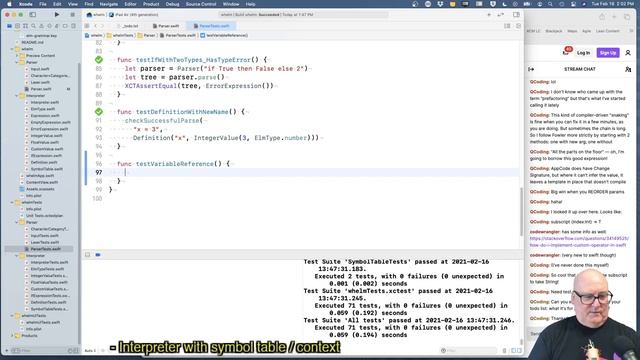Click the library plus button in toolbar
The width and height of the screenshot is (640, 360).
click(489, 15)
